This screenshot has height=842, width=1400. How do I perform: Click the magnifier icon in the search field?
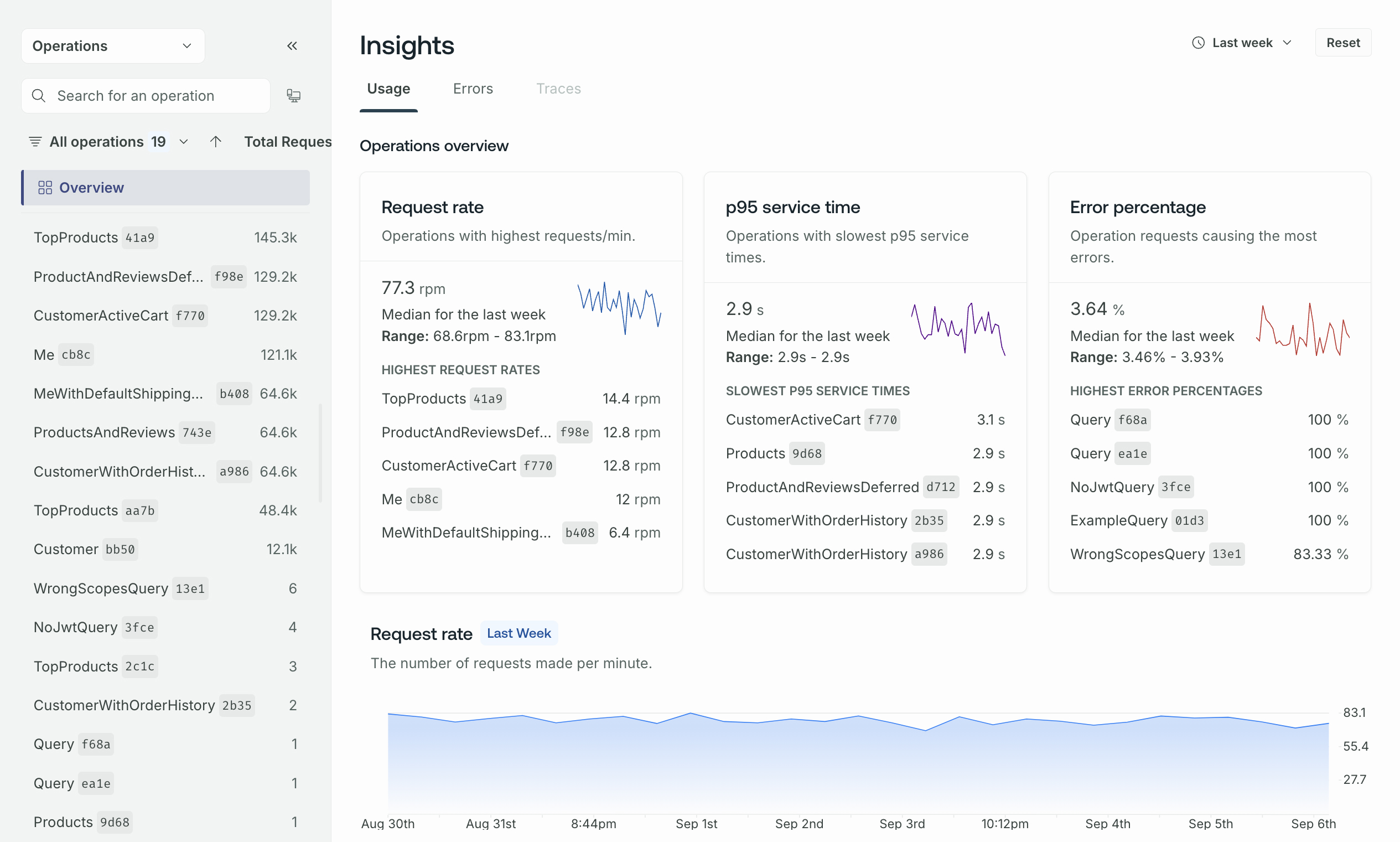click(39, 95)
